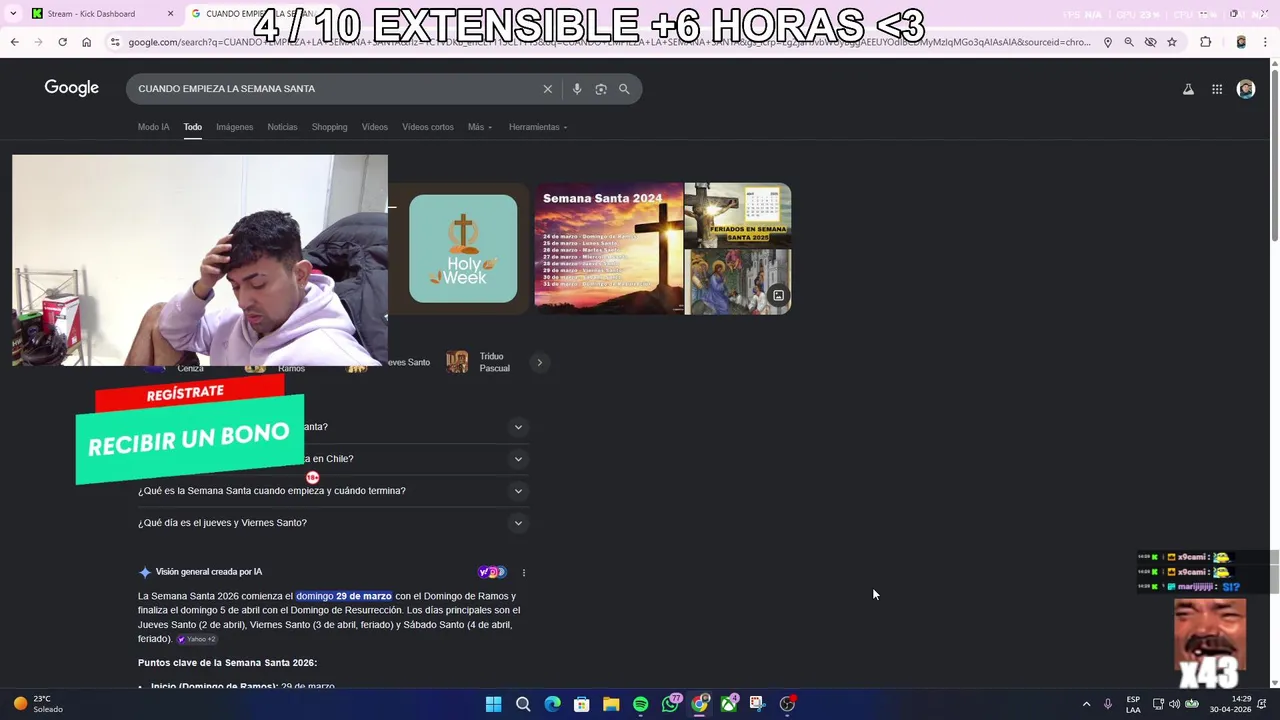1280x720 pixels.
Task: Click the Holy Week image thumbnail
Action: click(463, 249)
